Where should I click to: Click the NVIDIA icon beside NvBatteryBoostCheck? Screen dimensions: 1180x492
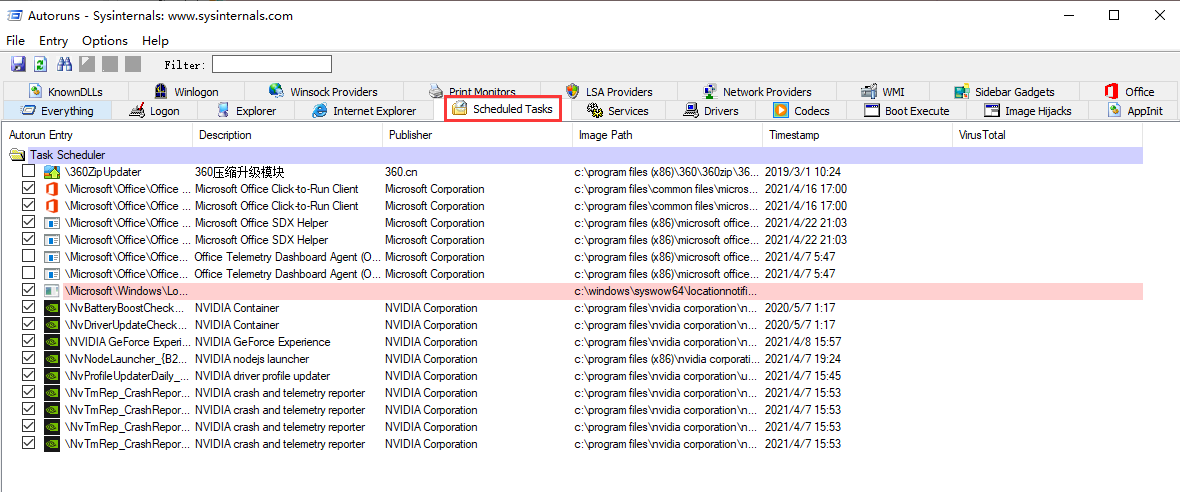click(51, 308)
